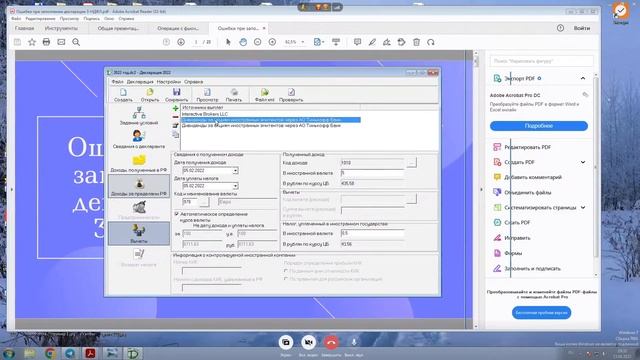The height and width of the screenshot is (360, 640).
Task: Zoom out with Acrobat minus icon
Action: click(258, 42)
